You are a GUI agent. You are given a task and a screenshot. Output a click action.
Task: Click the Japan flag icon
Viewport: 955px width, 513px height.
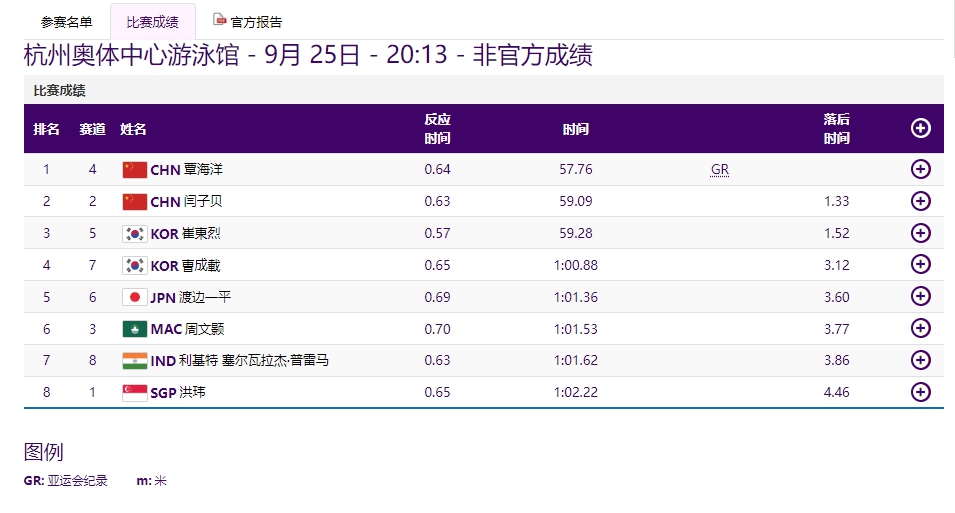[134, 297]
